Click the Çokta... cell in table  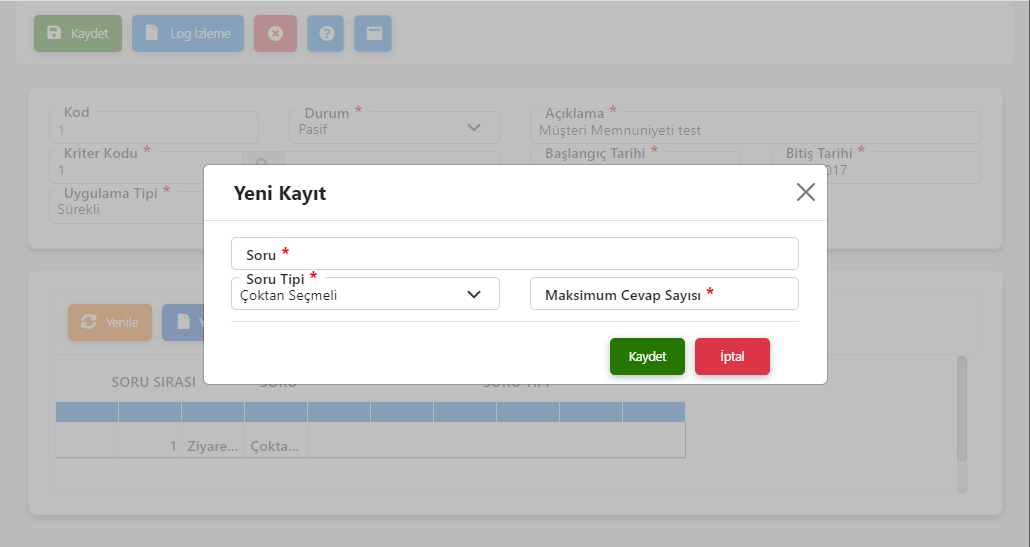(x=275, y=447)
